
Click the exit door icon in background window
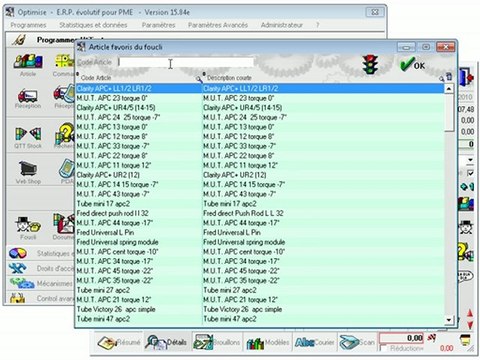[x=467, y=77]
